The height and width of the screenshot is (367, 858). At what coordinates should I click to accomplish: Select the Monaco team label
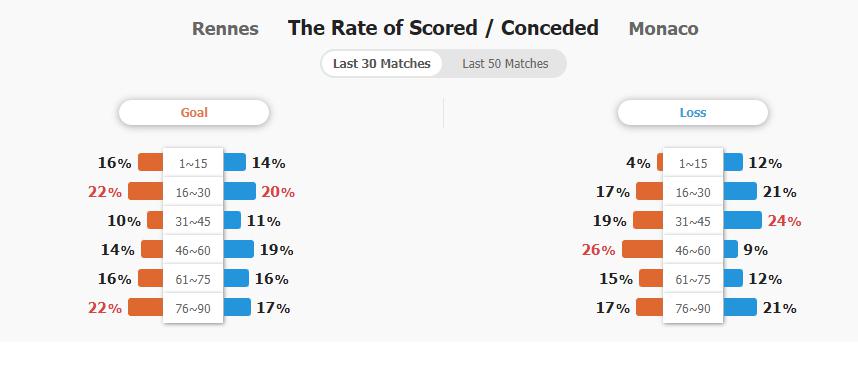click(x=664, y=28)
